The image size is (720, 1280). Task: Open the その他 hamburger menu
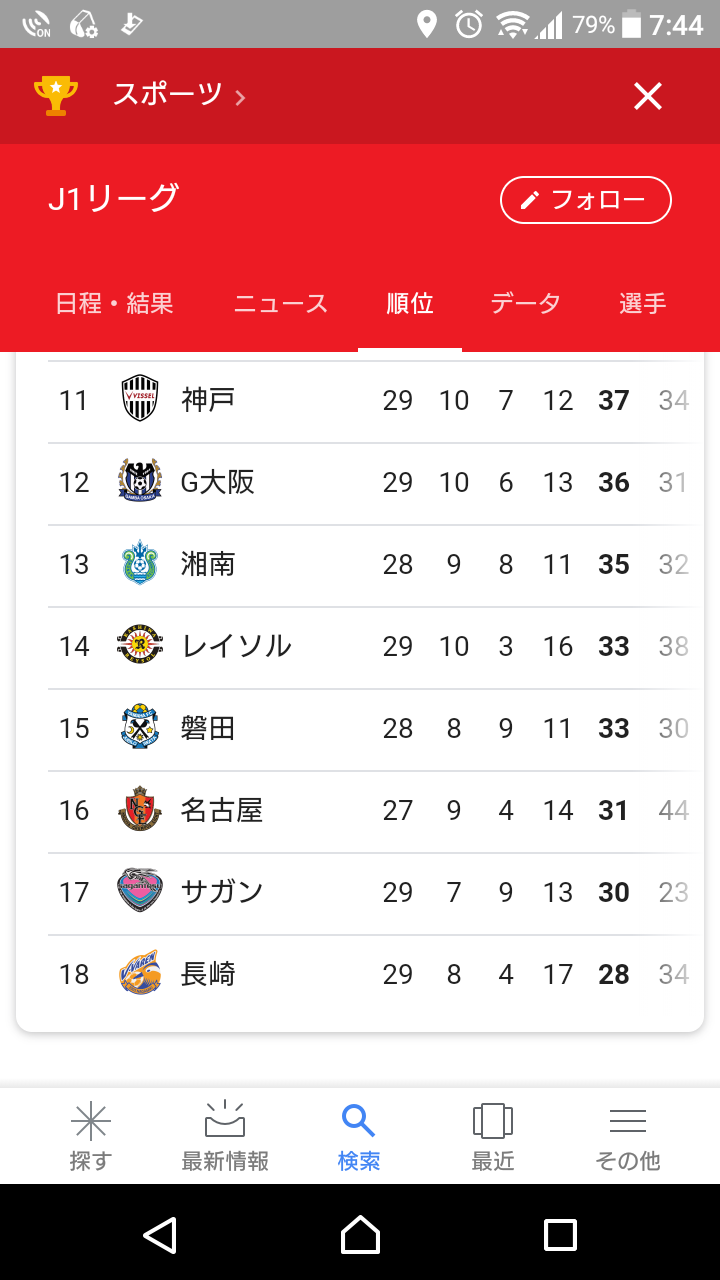628,1136
